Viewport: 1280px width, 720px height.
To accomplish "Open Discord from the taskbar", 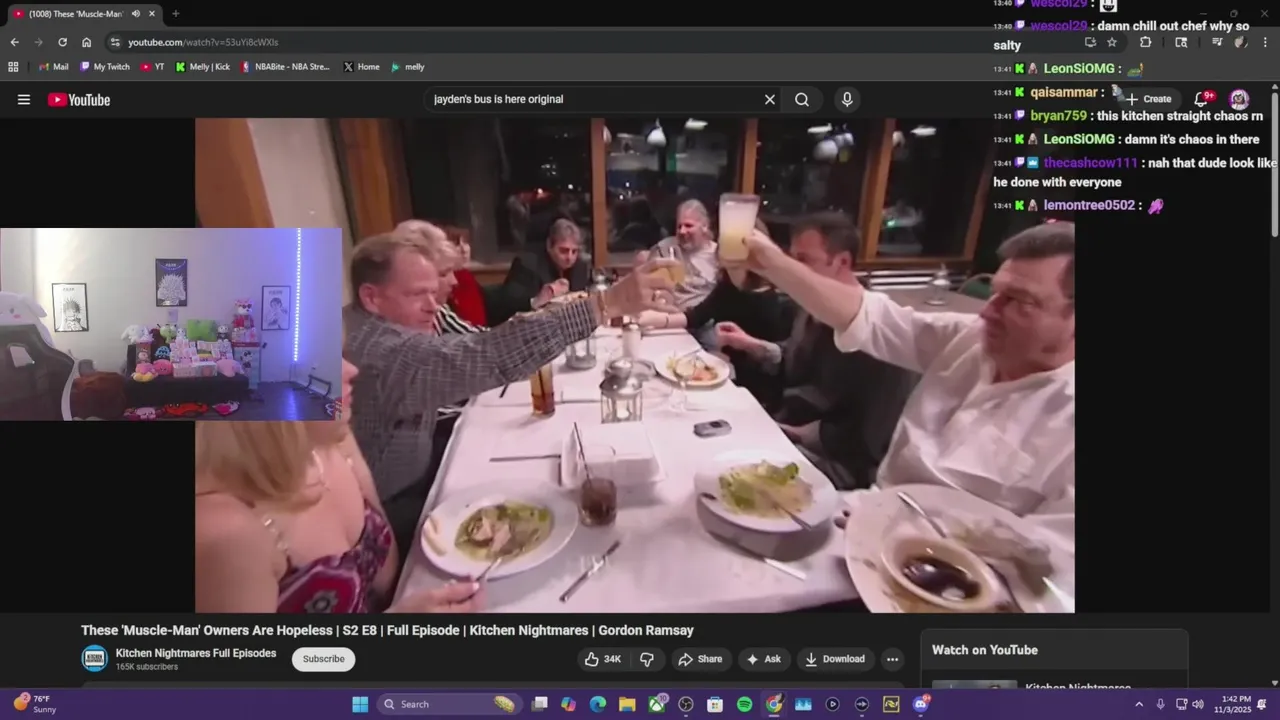I will (x=921, y=704).
